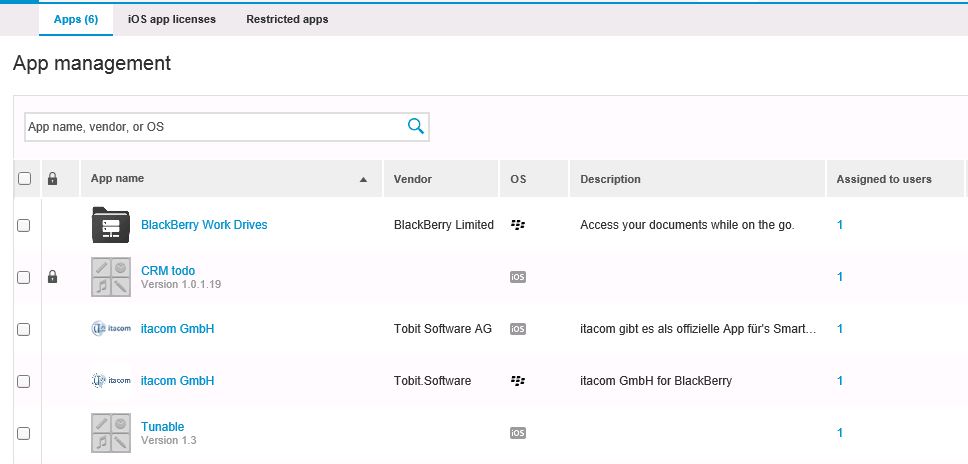This screenshot has width=968, height=464.
Task: Click the CRM todo placeholder app icon
Action: [x=111, y=277]
